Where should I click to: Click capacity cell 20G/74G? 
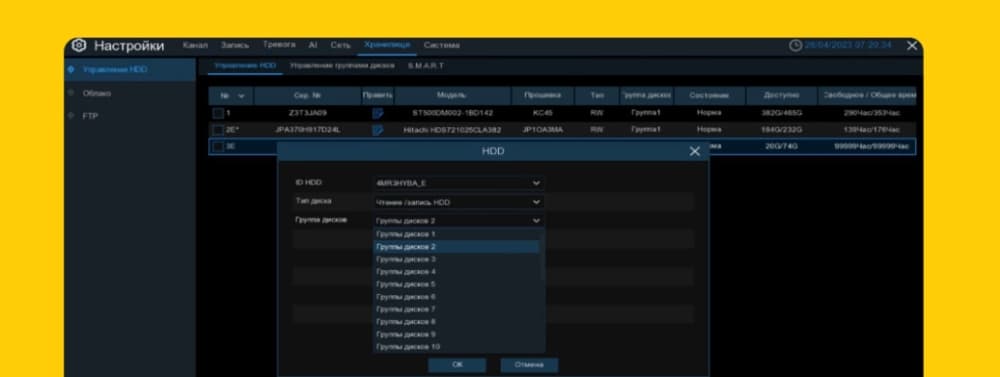point(781,147)
